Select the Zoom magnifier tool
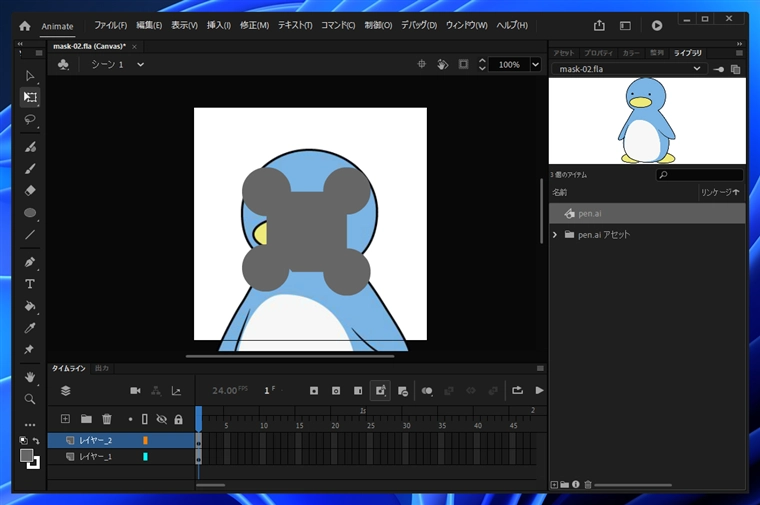760x505 pixels. coord(30,399)
